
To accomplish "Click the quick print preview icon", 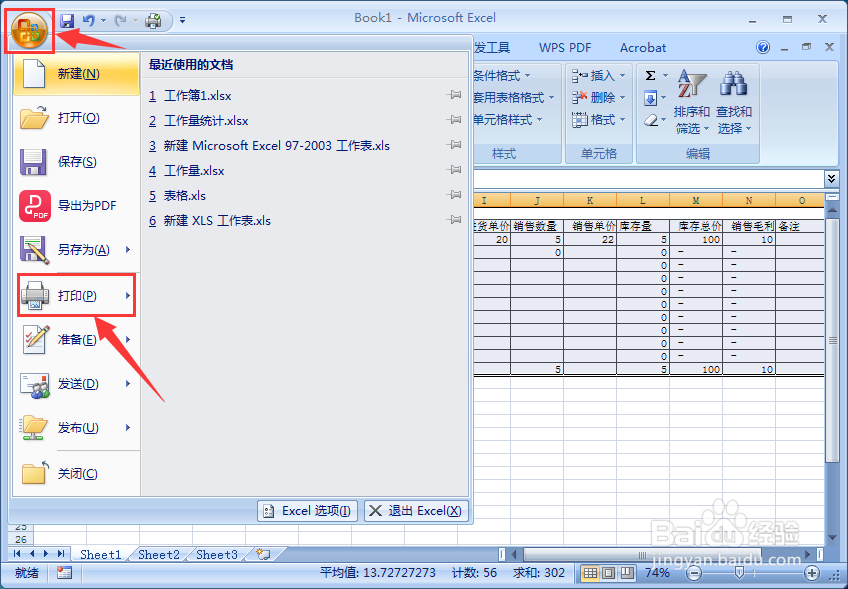I will coord(154,21).
